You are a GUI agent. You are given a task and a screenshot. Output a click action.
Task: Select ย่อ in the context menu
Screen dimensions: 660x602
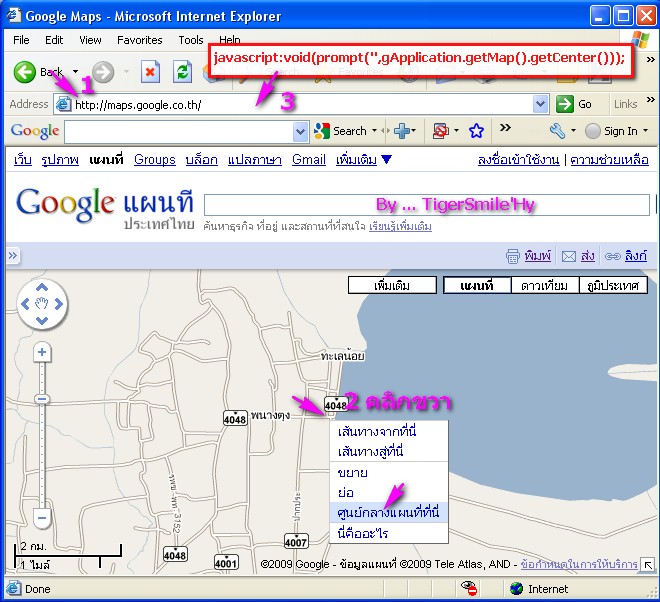(389, 493)
